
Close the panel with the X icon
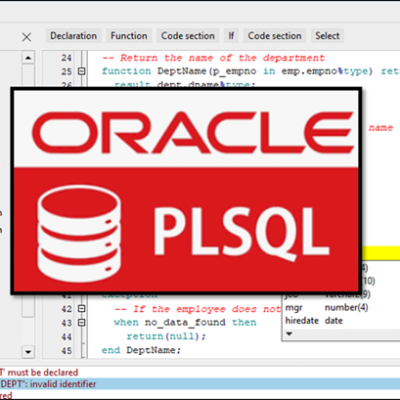(x=27, y=37)
